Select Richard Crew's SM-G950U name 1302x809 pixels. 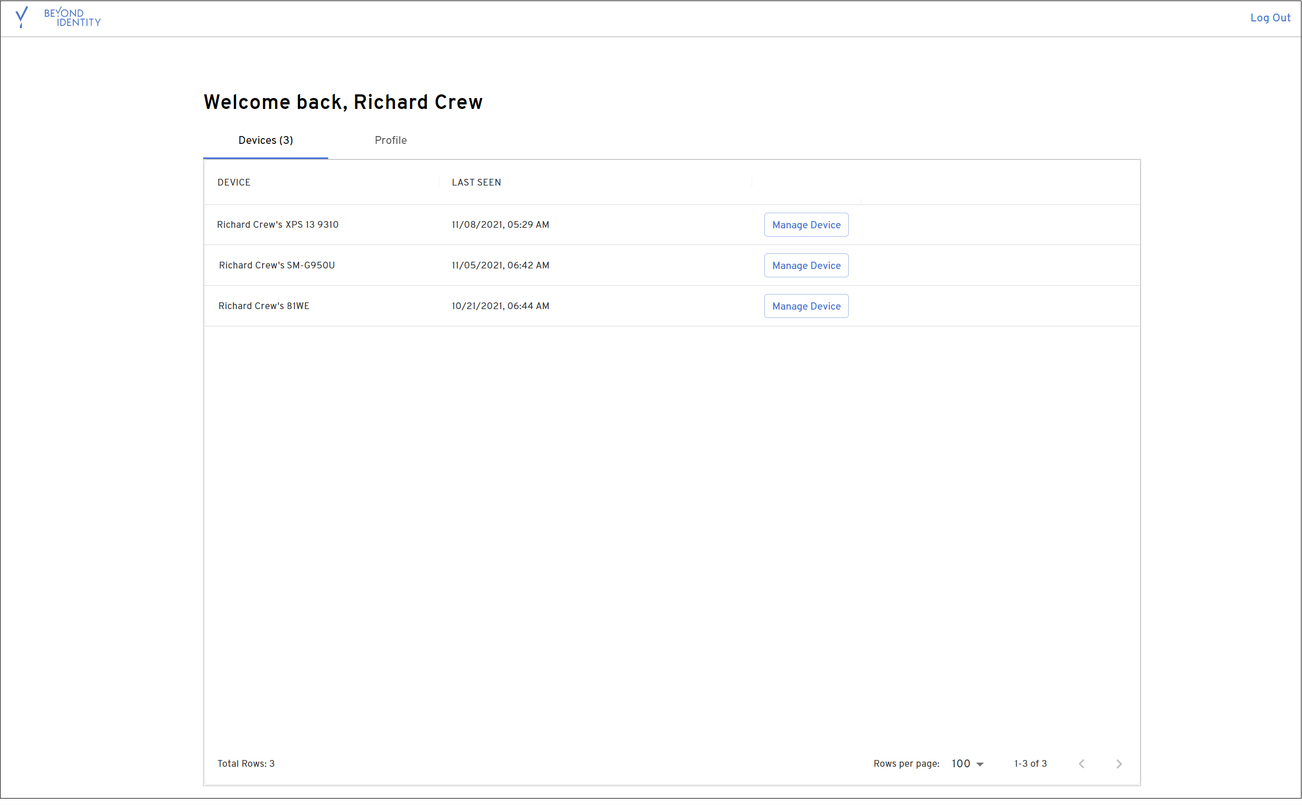tap(276, 266)
